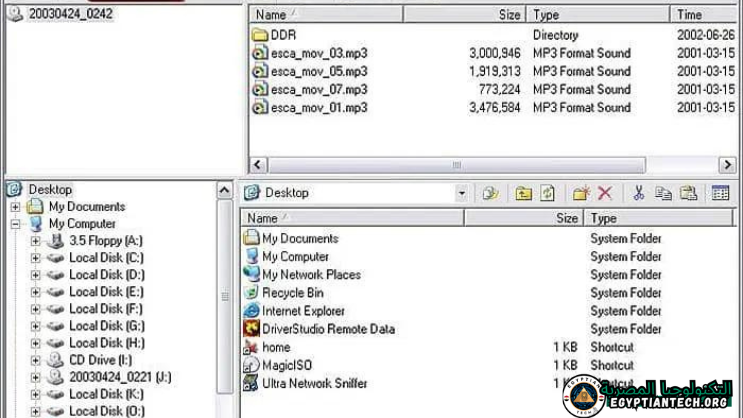Click the red Delete X icon

pyautogui.click(x=605, y=193)
